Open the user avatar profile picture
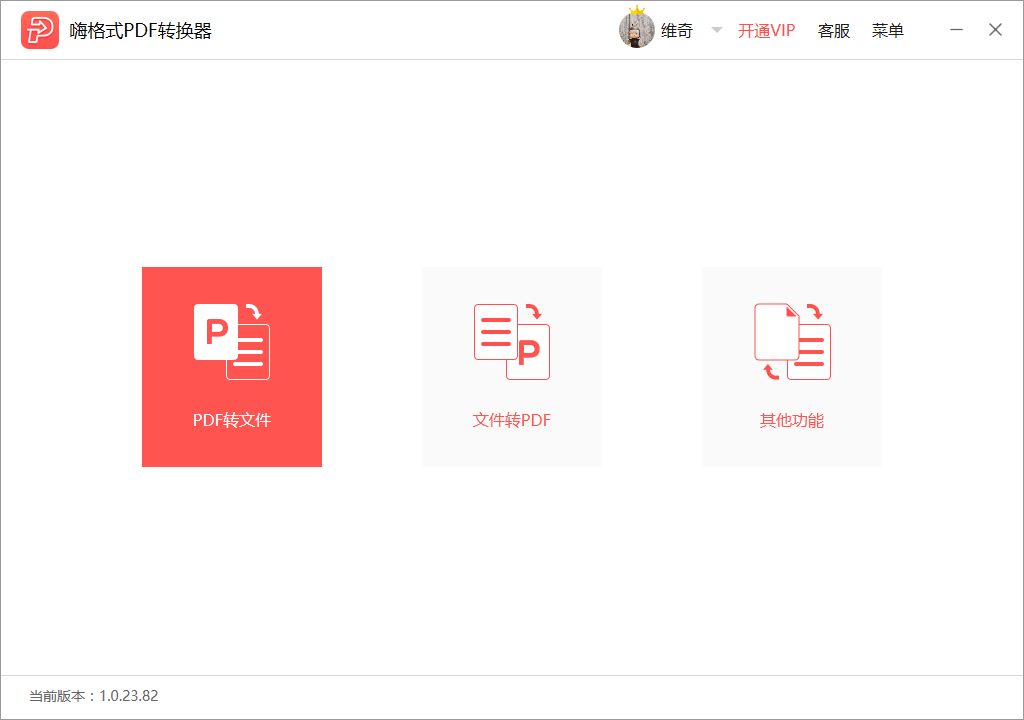This screenshot has height=720, width=1024. click(x=636, y=30)
